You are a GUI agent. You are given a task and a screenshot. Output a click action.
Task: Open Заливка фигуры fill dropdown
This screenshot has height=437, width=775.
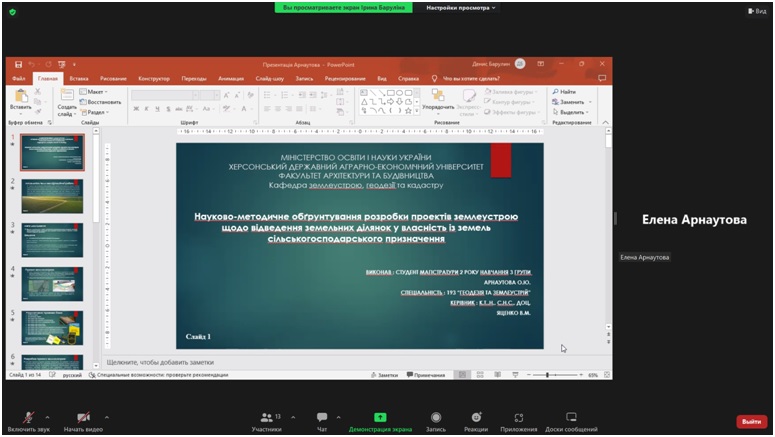click(x=510, y=92)
